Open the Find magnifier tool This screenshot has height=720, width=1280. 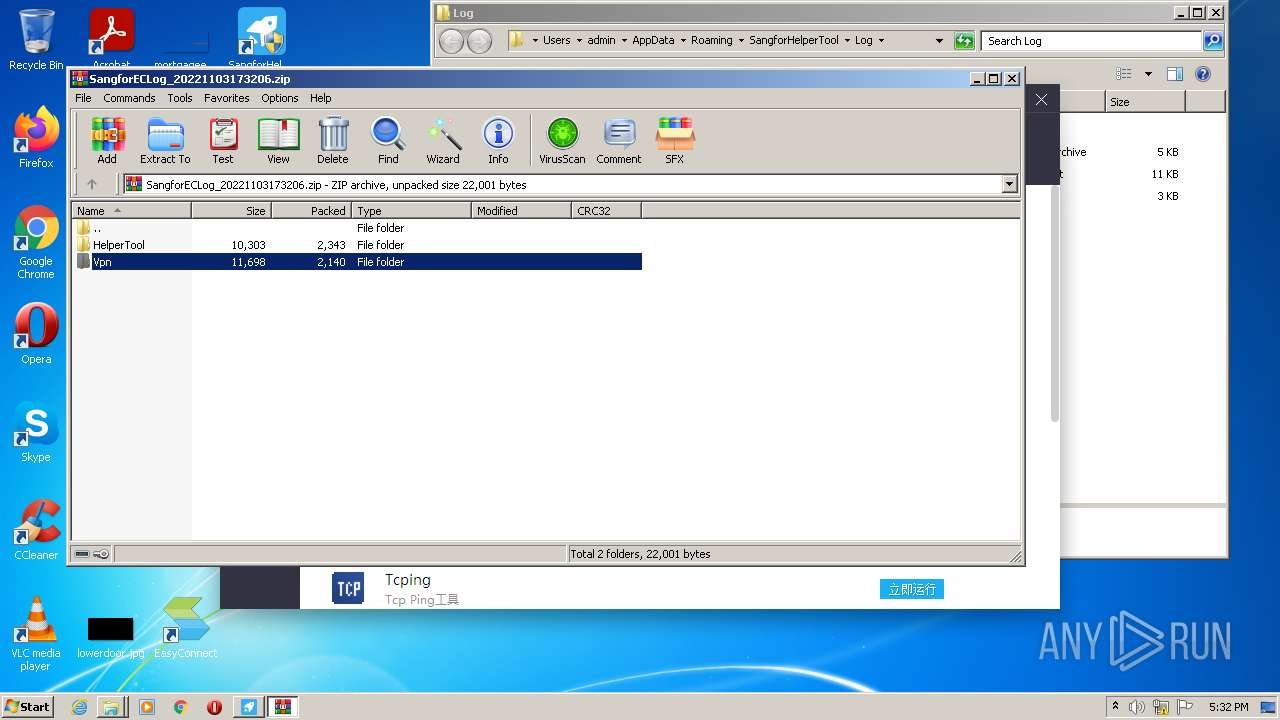click(x=388, y=141)
